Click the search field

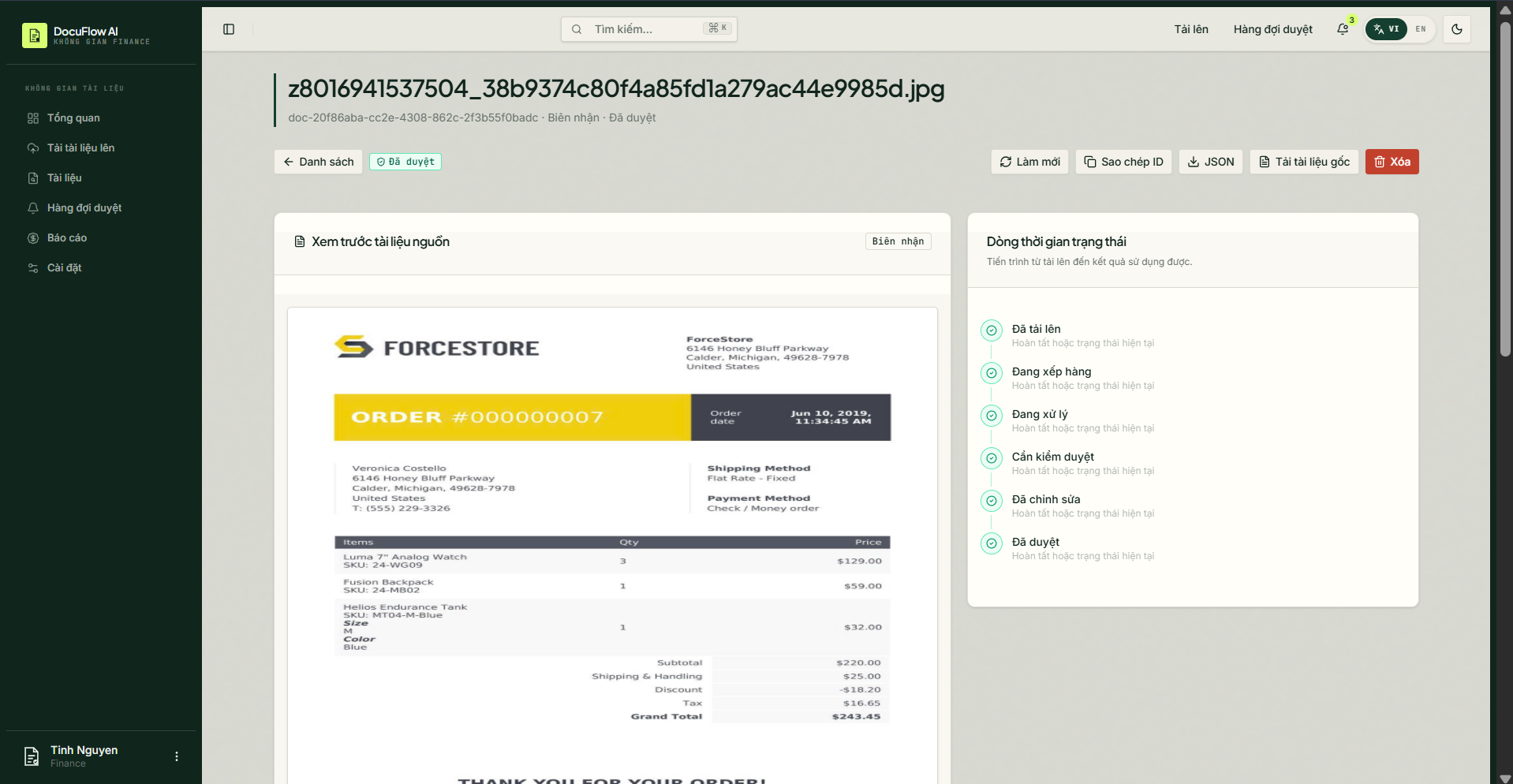pyautogui.click(x=648, y=29)
